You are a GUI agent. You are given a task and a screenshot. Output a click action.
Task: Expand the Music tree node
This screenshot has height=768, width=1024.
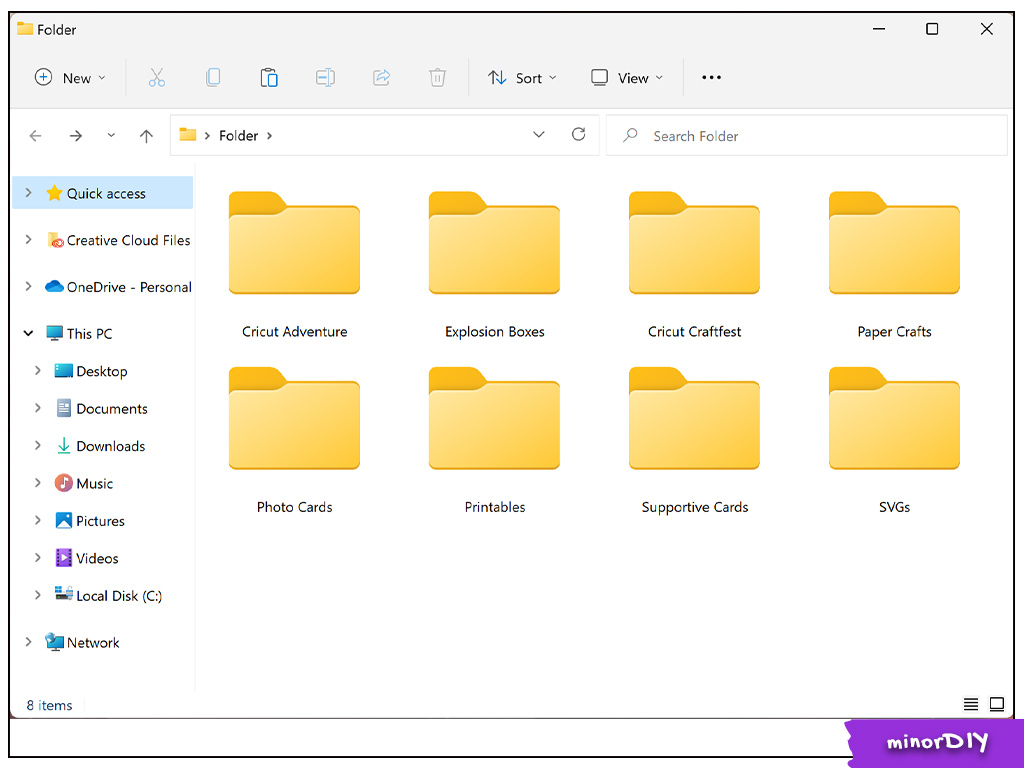coord(38,483)
